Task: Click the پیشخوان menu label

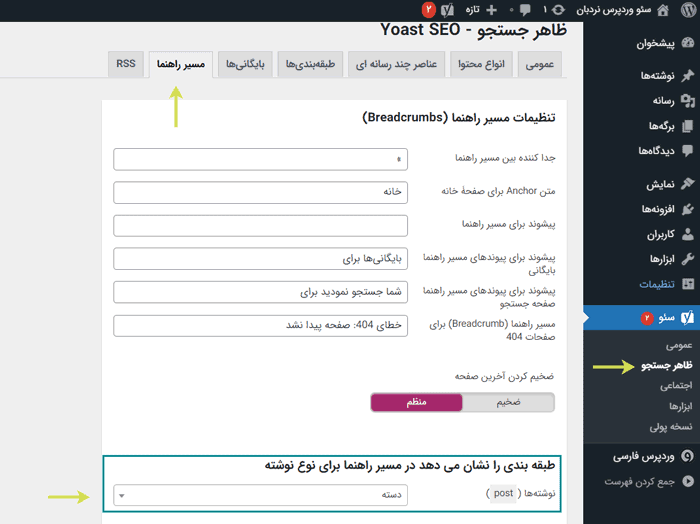Action: pyautogui.click(x=655, y=44)
